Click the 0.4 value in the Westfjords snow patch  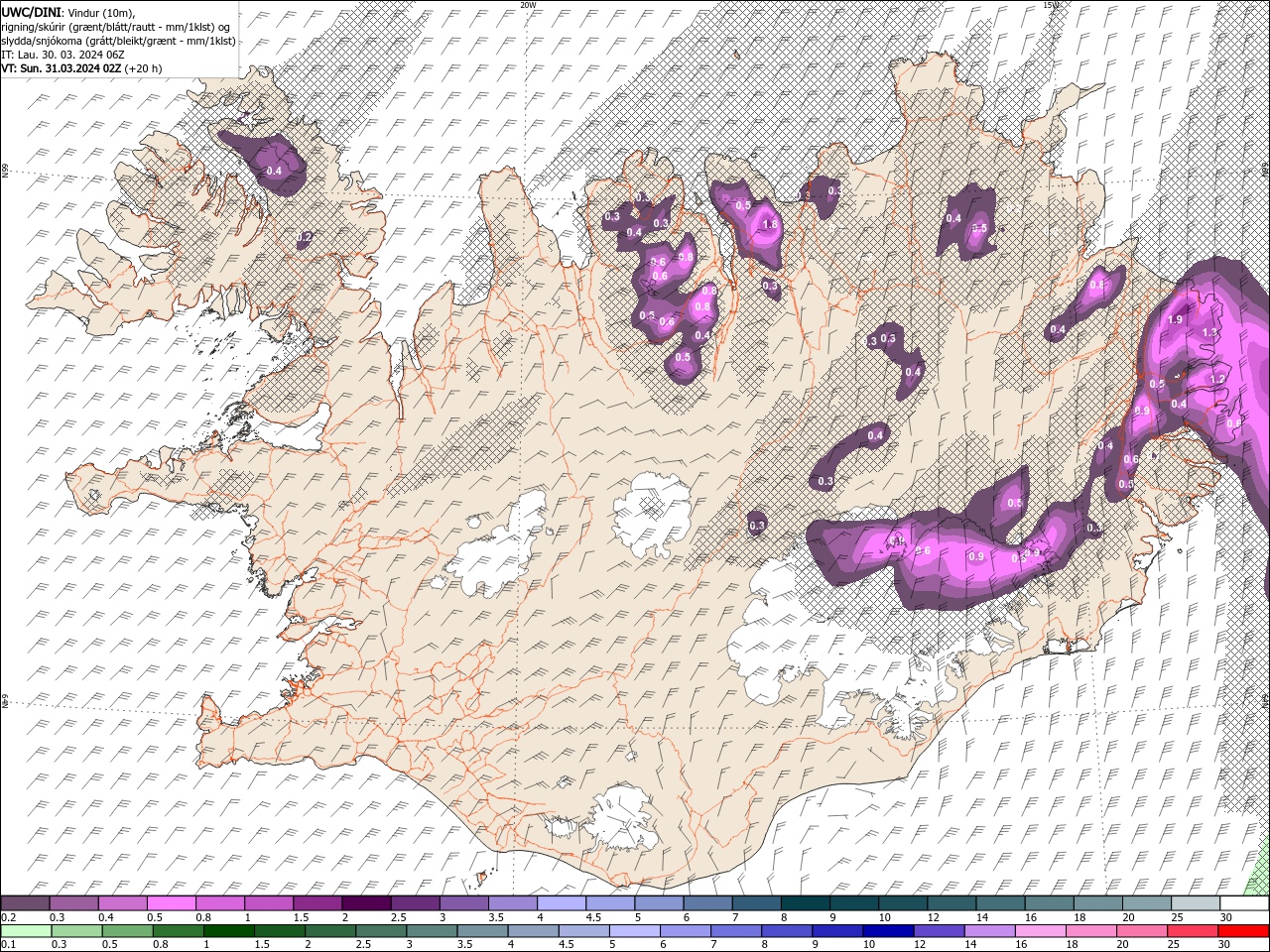click(275, 171)
